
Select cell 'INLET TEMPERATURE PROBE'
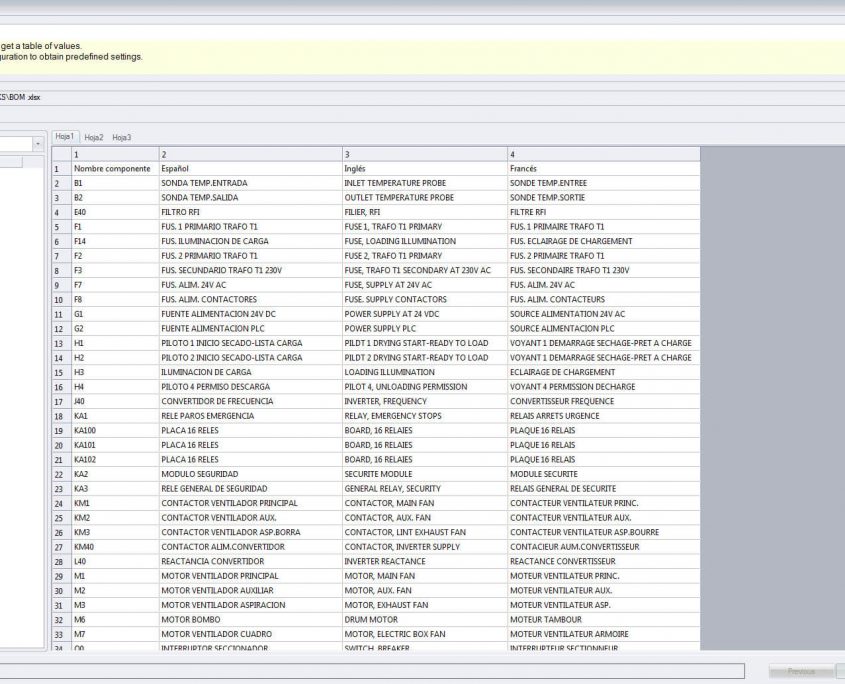click(425, 183)
